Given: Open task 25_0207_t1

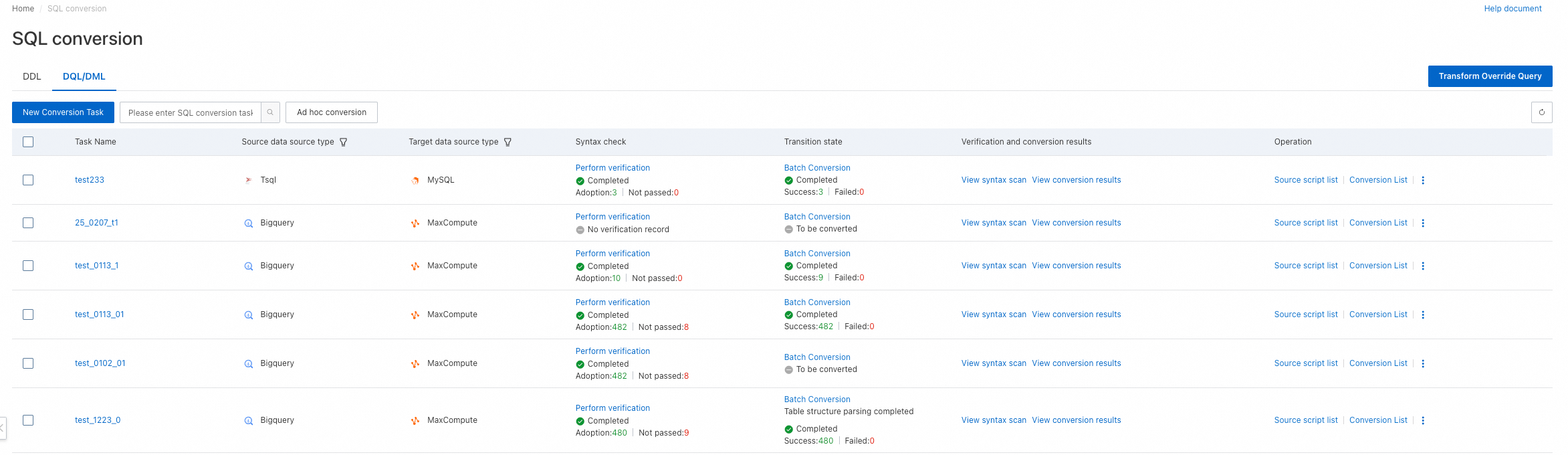Looking at the screenshot, I should point(96,223).
